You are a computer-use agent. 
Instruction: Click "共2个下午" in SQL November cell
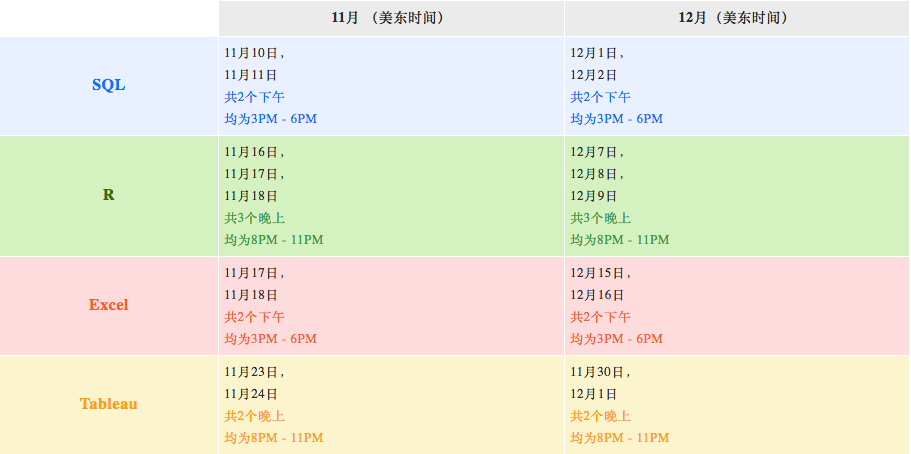(254, 97)
